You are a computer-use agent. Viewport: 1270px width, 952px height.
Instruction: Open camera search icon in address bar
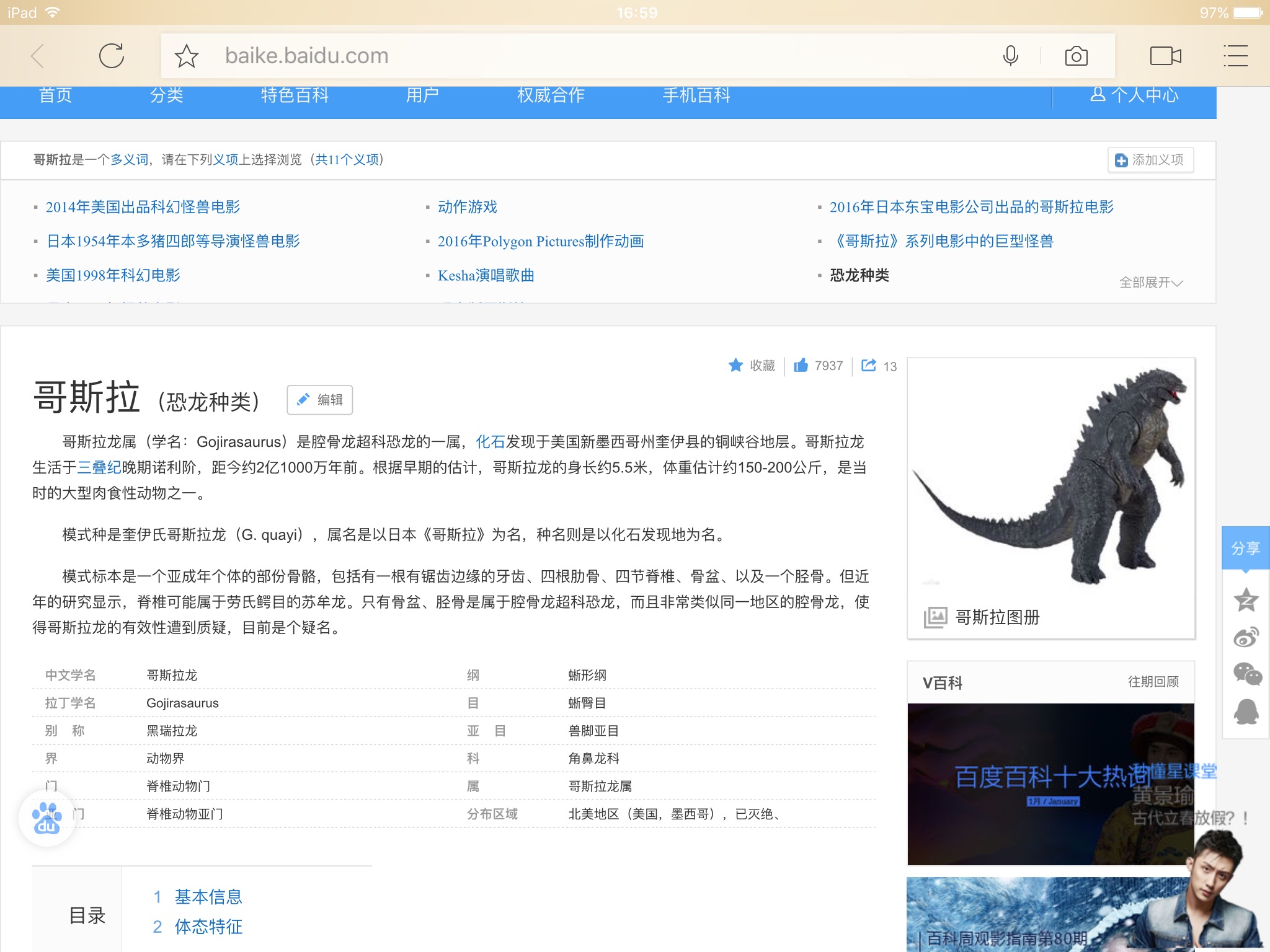coord(1076,56)
